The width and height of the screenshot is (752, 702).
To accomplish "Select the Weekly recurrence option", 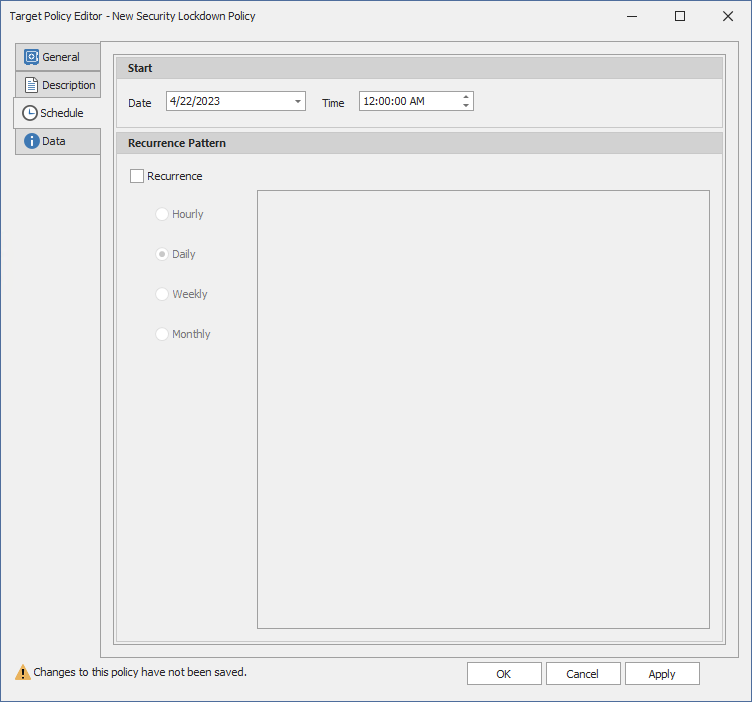I will (x=162, y=294).
